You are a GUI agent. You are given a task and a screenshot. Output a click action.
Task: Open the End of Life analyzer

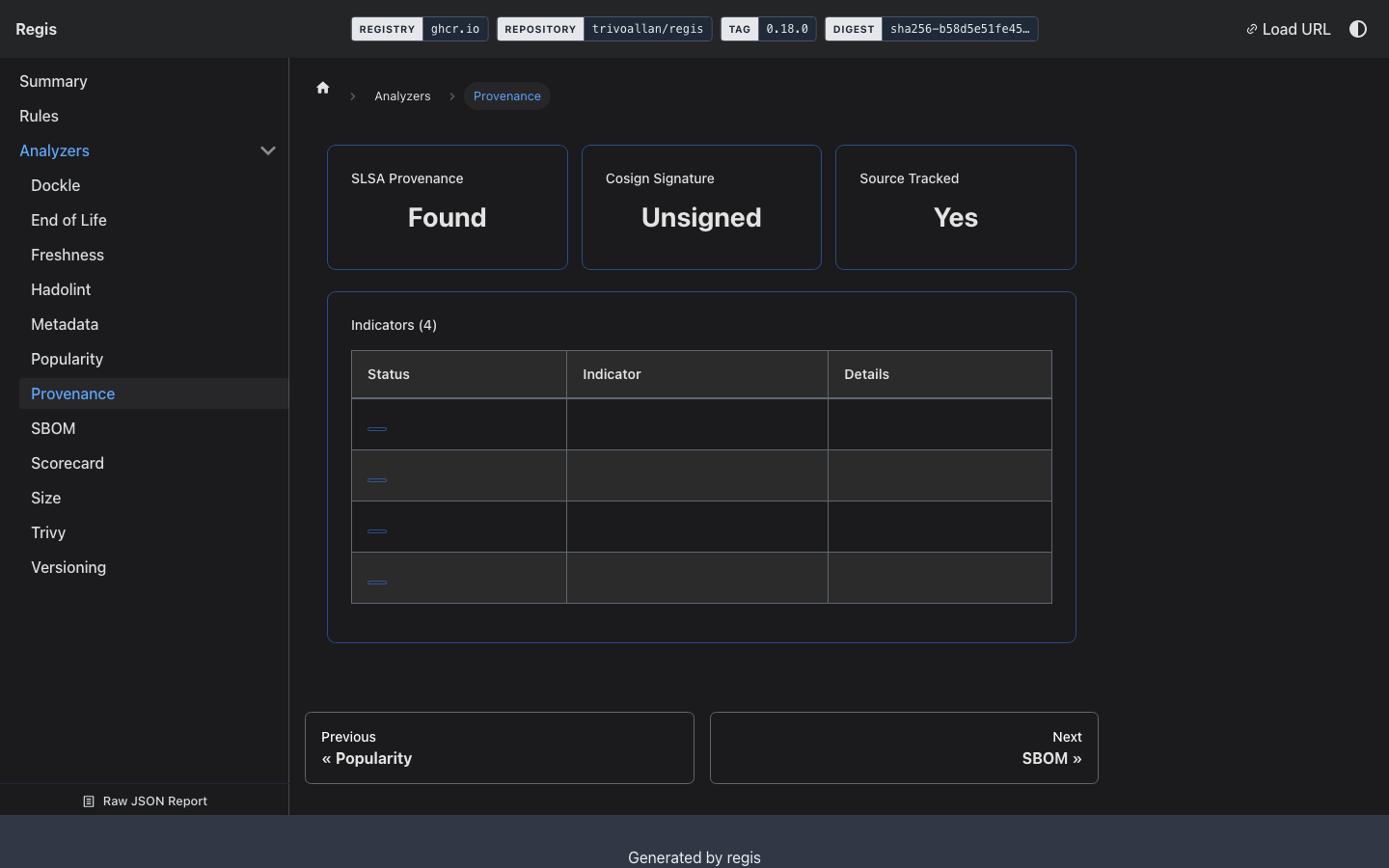[x=68, y=220]
